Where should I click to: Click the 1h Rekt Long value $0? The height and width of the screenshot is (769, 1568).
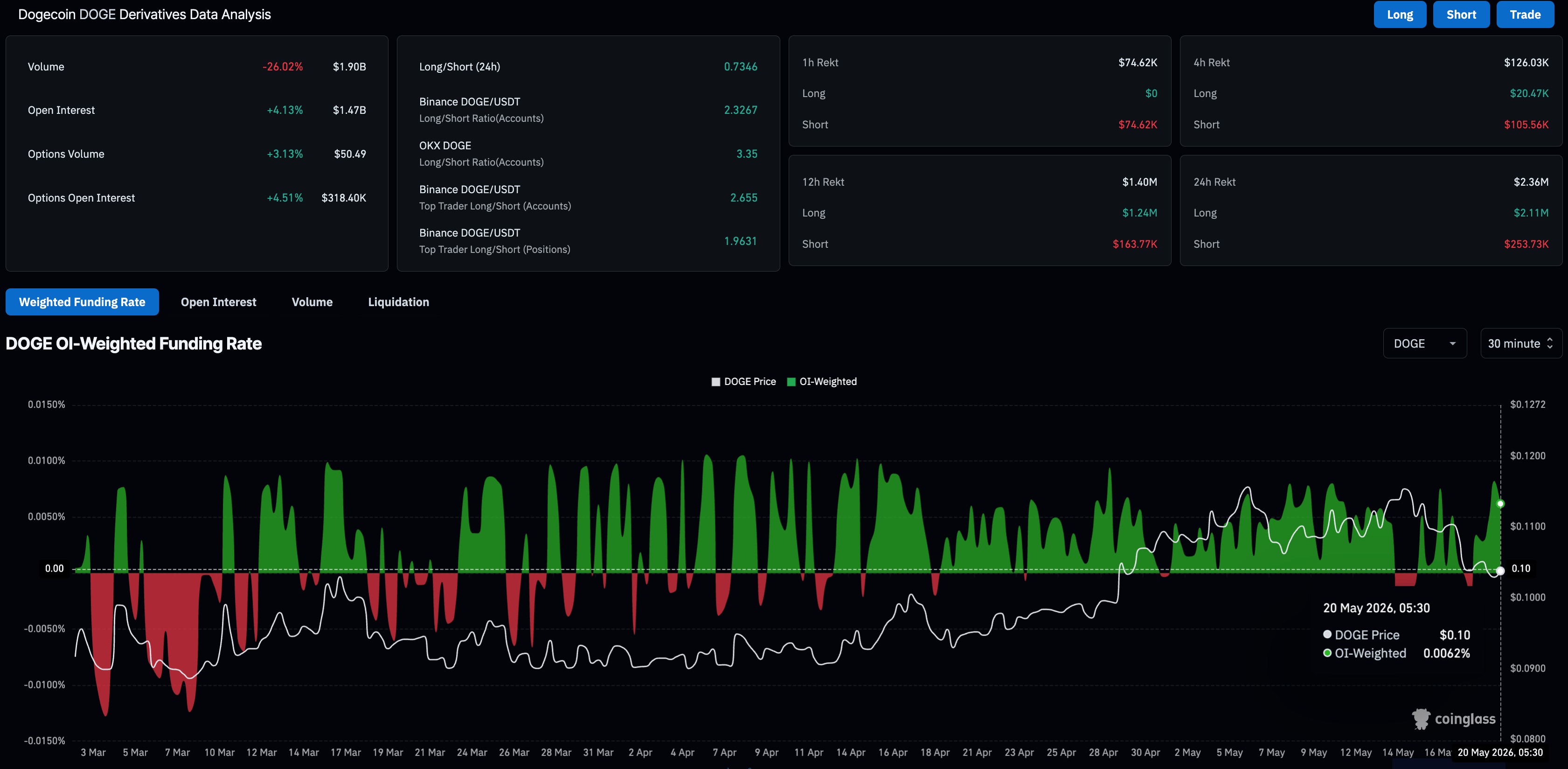point(1151,94)
